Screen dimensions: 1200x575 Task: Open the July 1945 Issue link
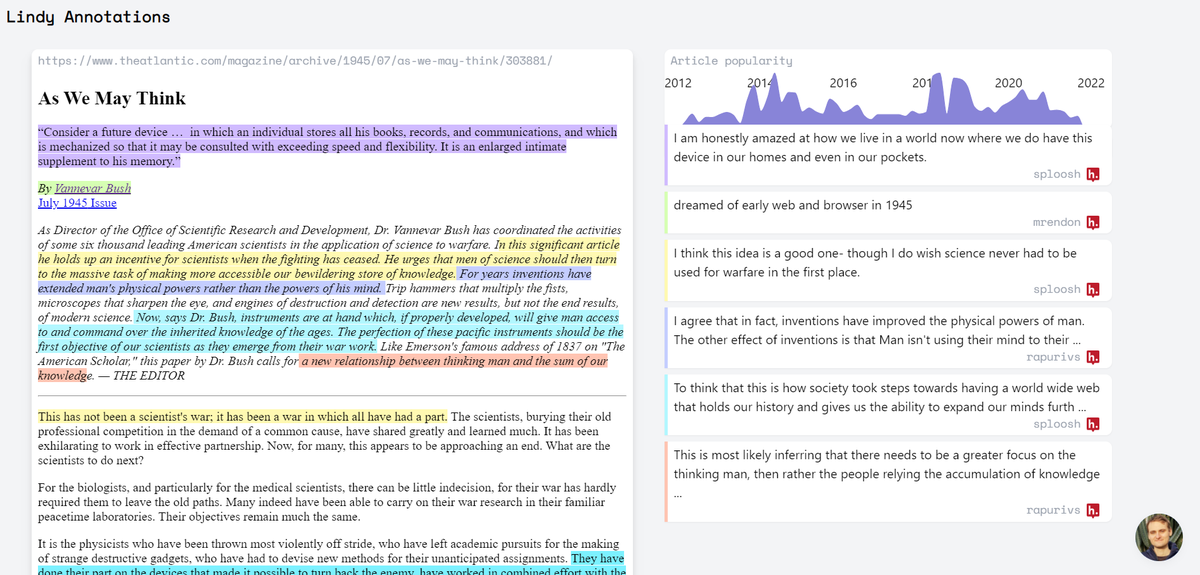[x=77, y=203]
